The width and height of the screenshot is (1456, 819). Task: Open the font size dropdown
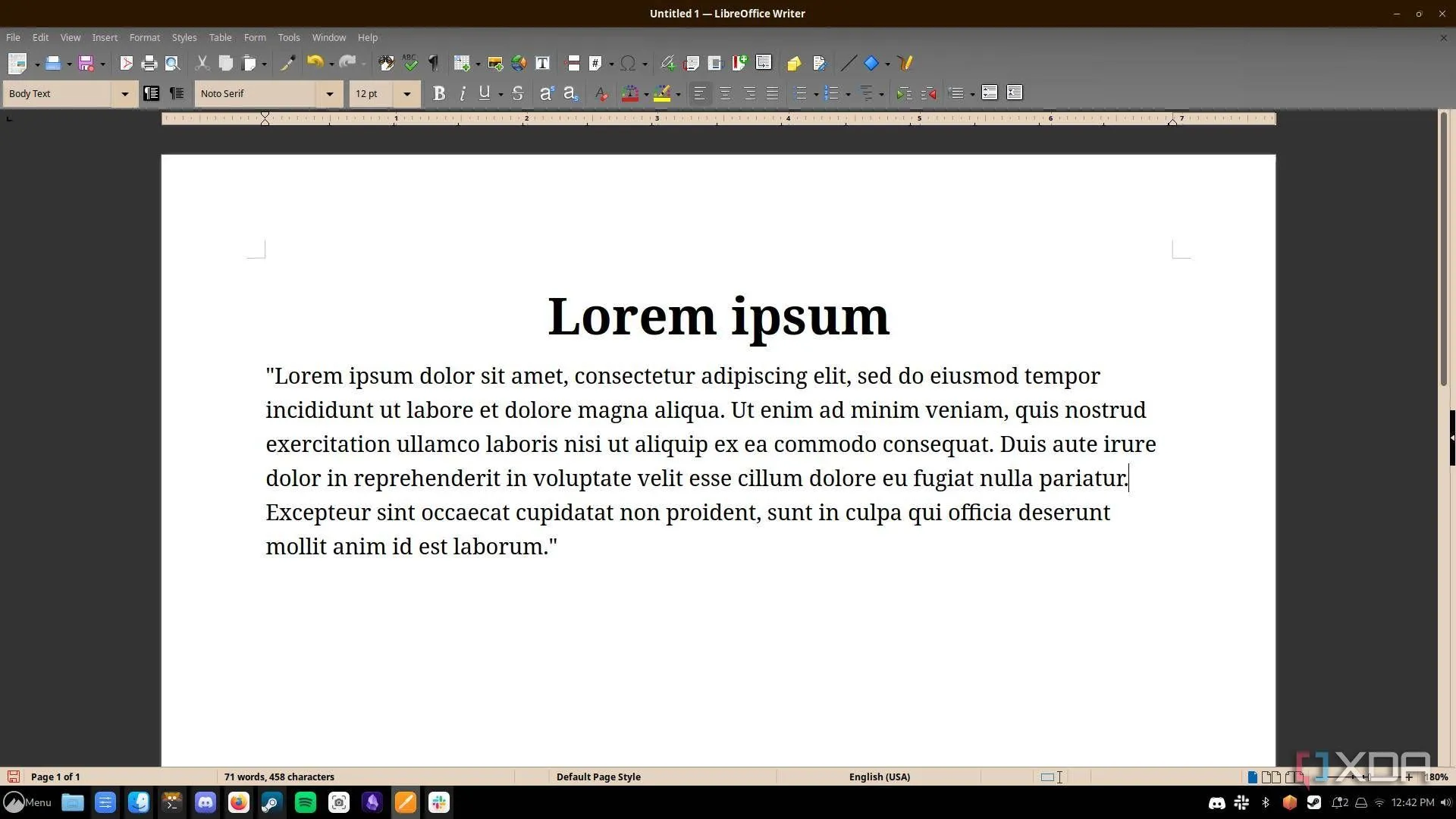click(x=407, y=93)
